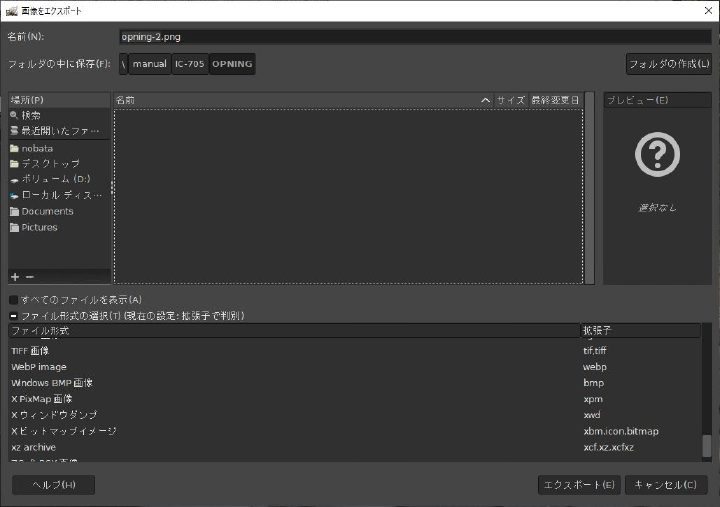
Task: Open recently used files in the sidebar
Action: [x=59, y=131]
